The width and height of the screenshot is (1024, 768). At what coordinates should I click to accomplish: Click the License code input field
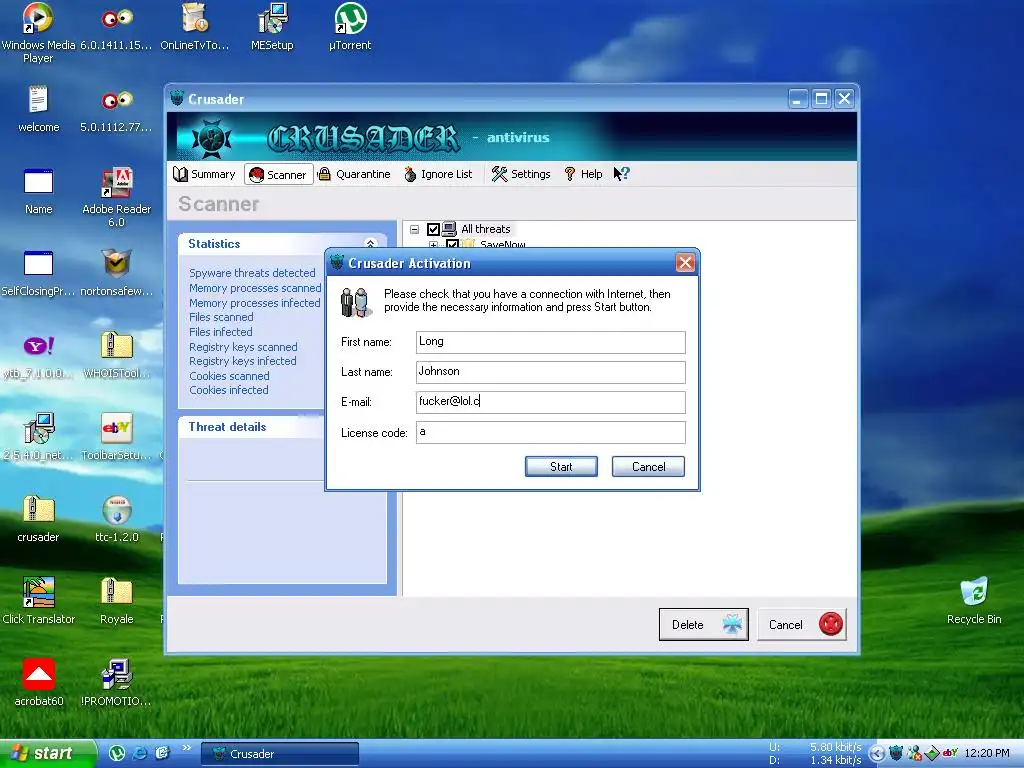[x=551, y=432]
